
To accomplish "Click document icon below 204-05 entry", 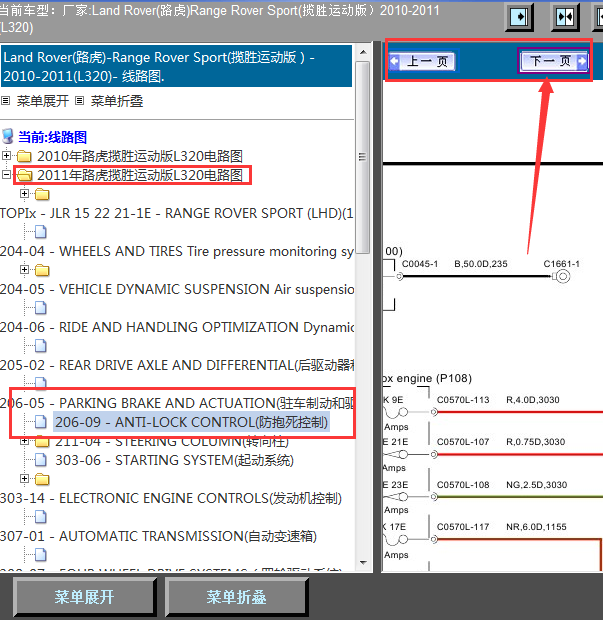I will 41,308.
